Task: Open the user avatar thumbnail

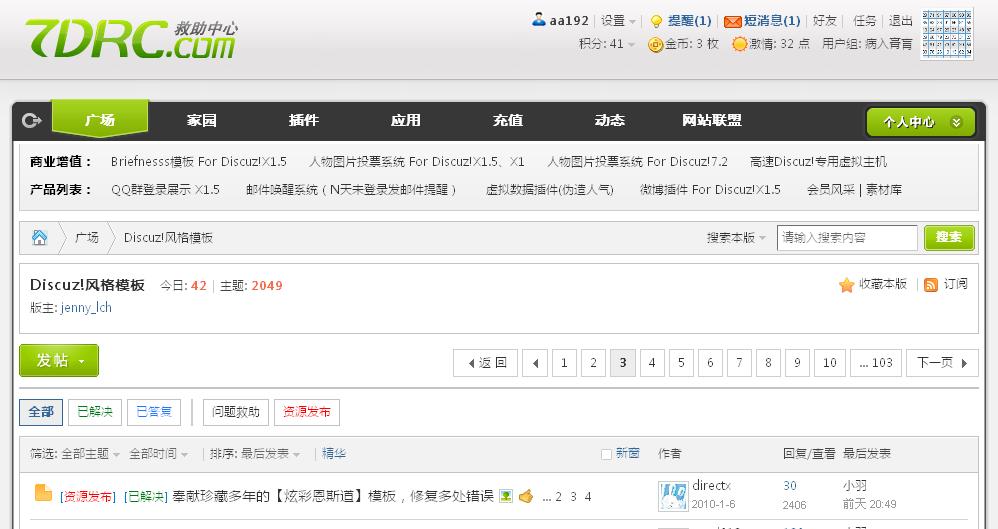Action: (x=947, y=34)
